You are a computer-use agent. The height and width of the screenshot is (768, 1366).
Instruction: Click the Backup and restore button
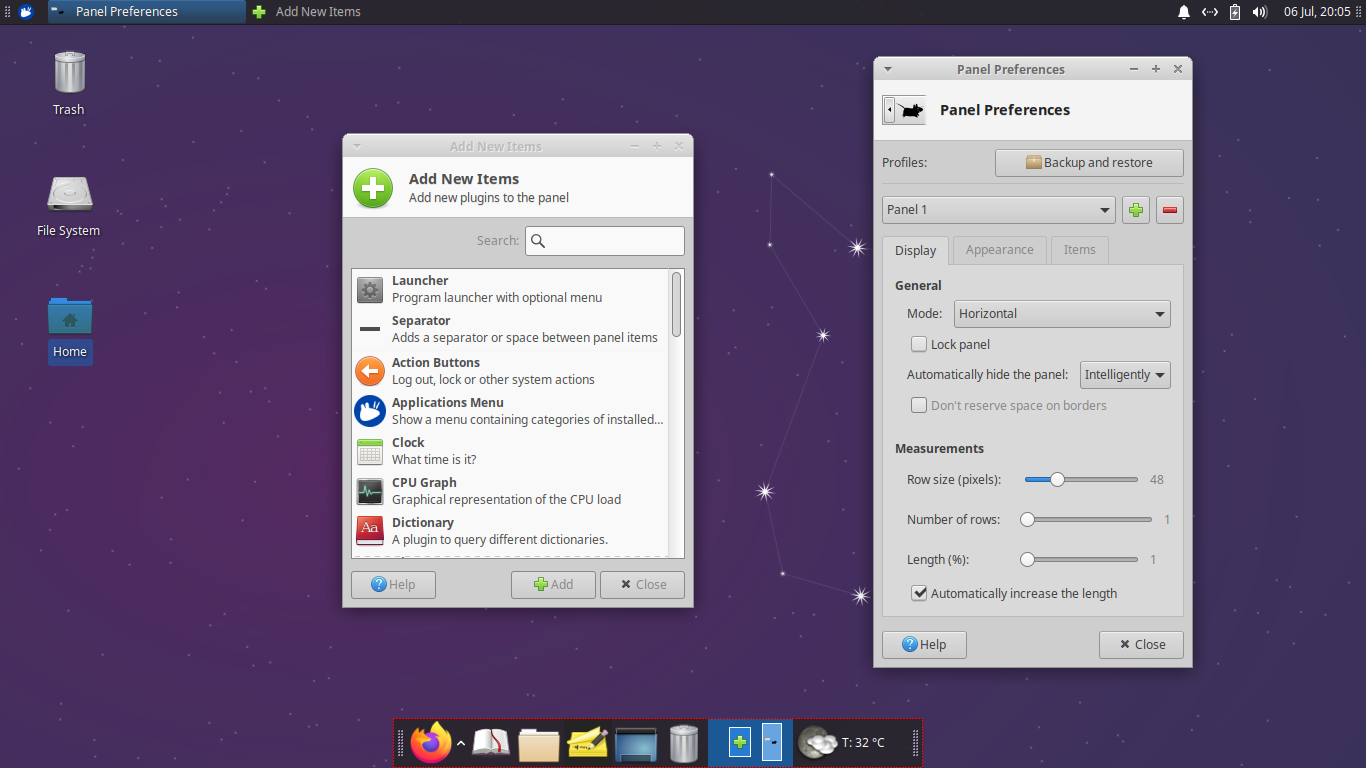coord(1089,162)
